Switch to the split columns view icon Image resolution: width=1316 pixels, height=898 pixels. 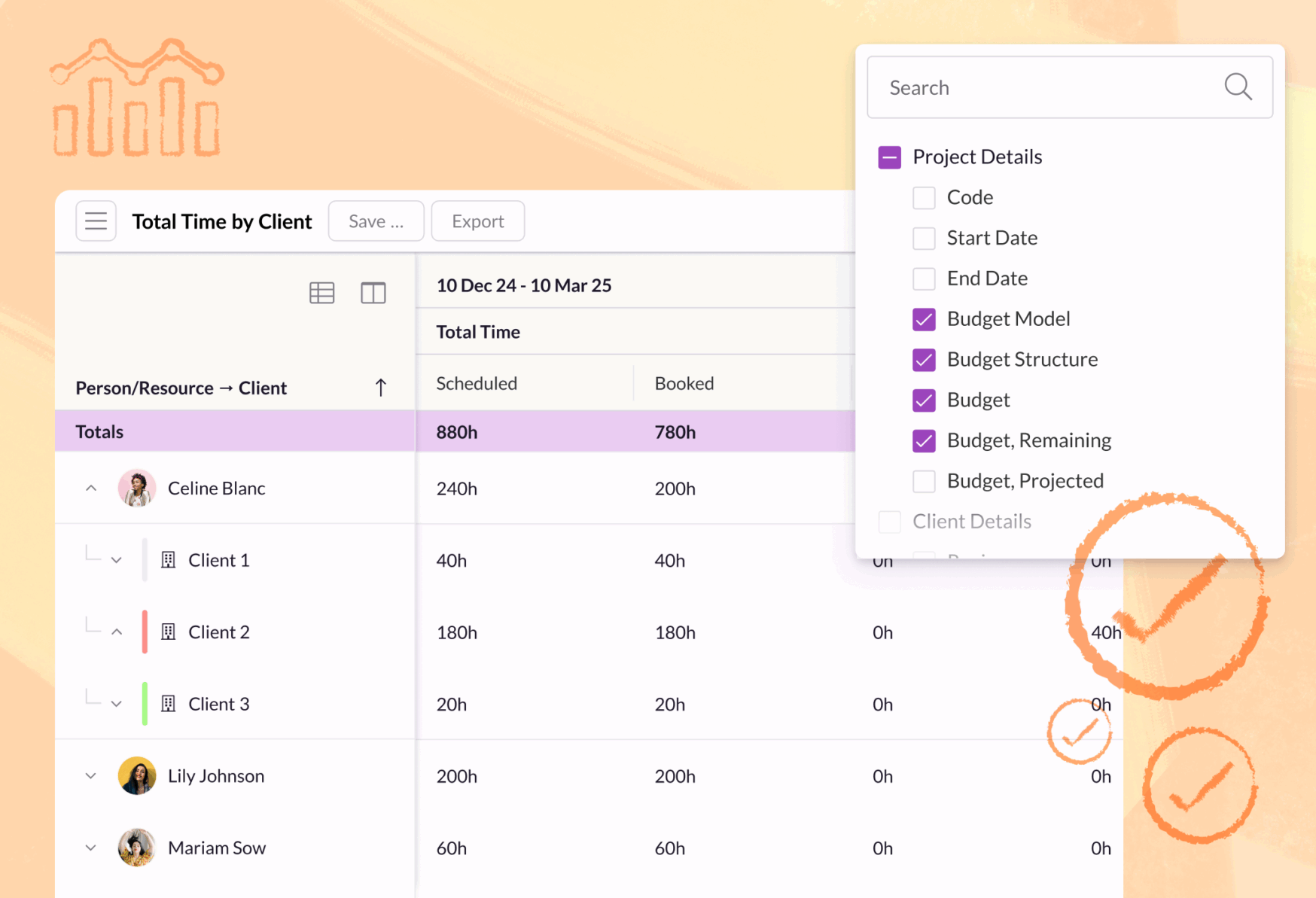pyautogui.click(x=373, y=293)
